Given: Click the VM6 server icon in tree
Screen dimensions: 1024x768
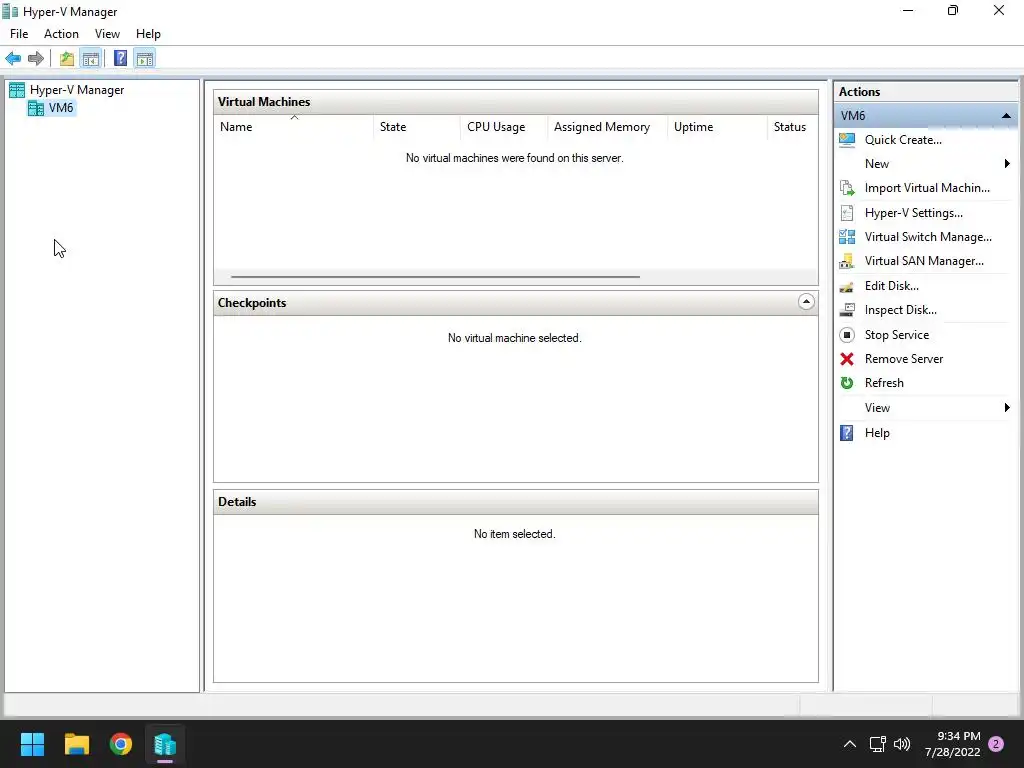Looking at the screenshot, I should pyautogui.click(x=36, y=108).
